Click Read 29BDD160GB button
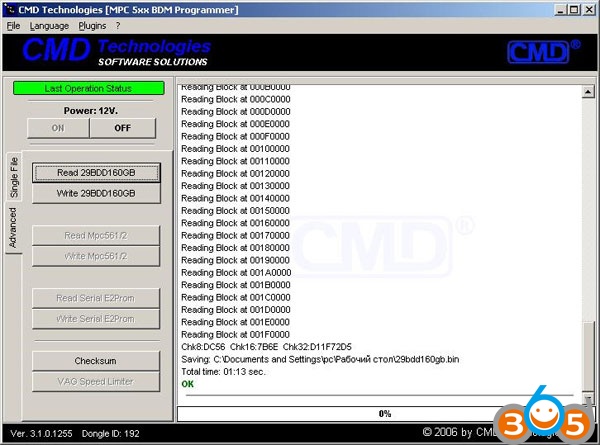 96,173
